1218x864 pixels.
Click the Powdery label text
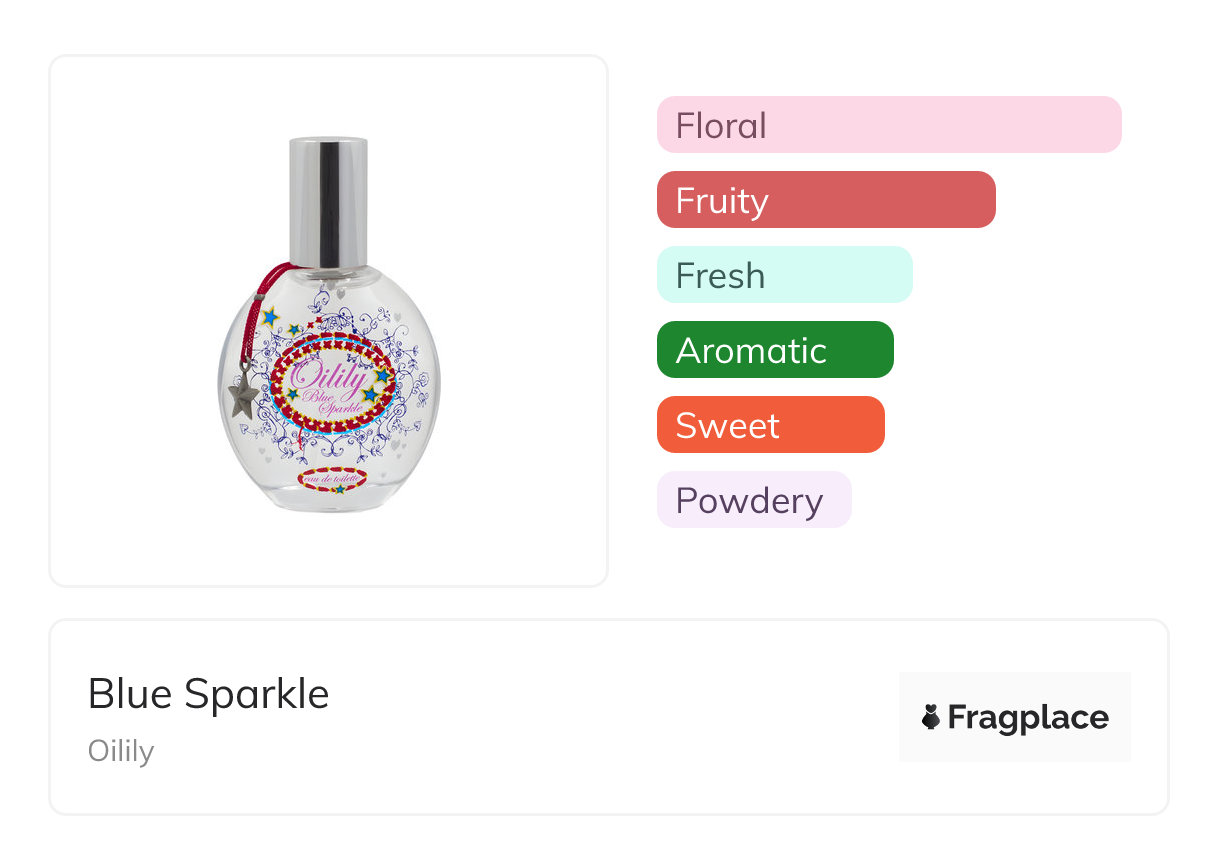(x=749, y=501)
